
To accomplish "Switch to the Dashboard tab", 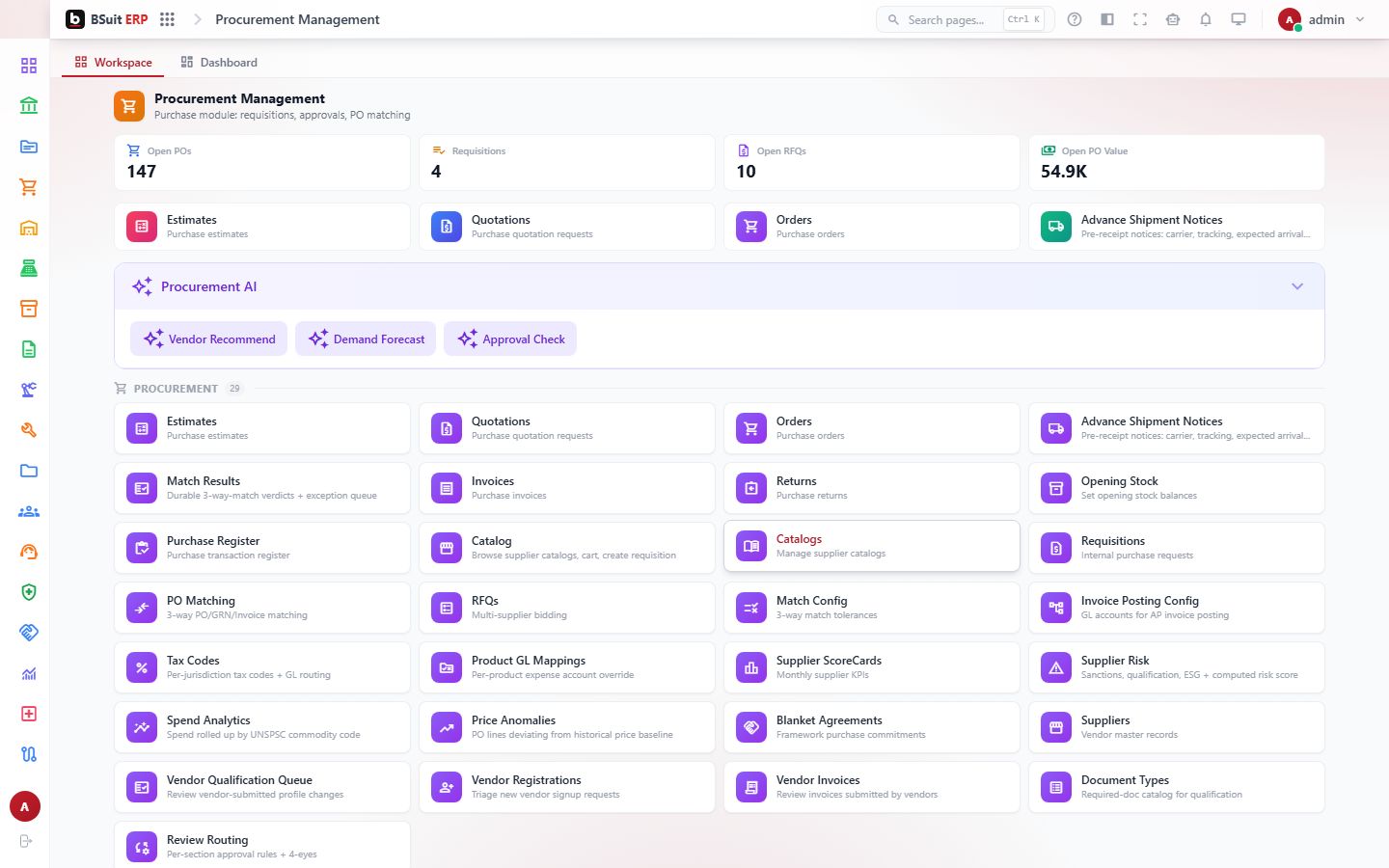I will [x=219, y=63].
